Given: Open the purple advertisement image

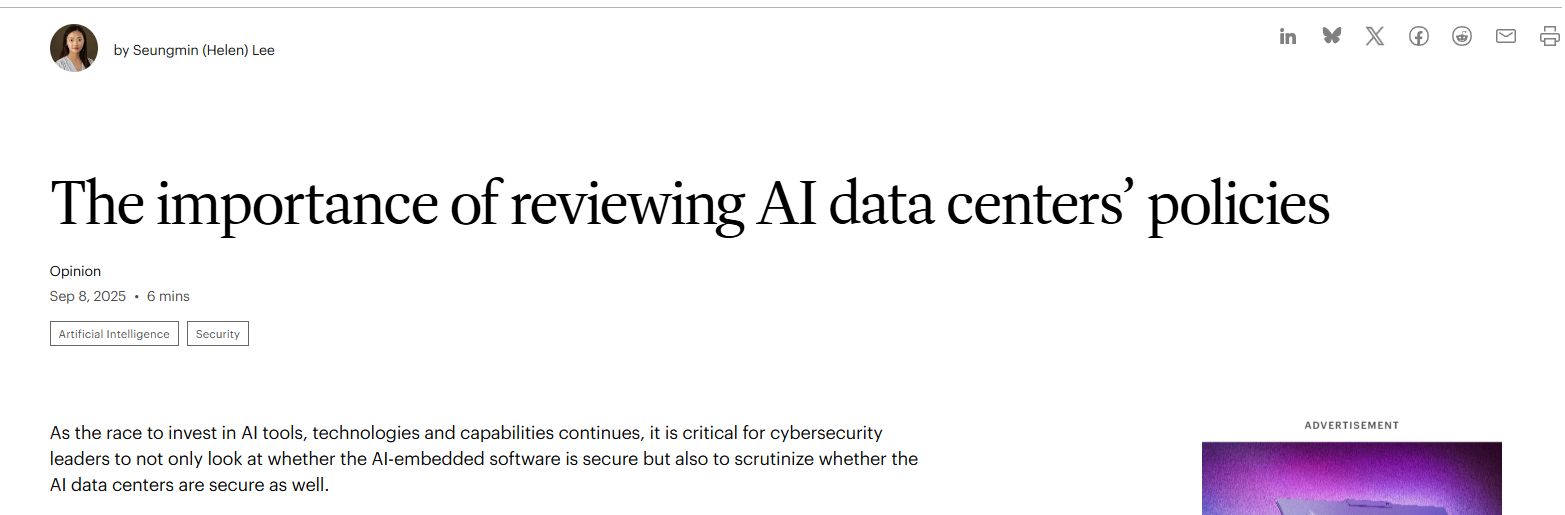Looking at the screenshot, I should point(1351,478).
